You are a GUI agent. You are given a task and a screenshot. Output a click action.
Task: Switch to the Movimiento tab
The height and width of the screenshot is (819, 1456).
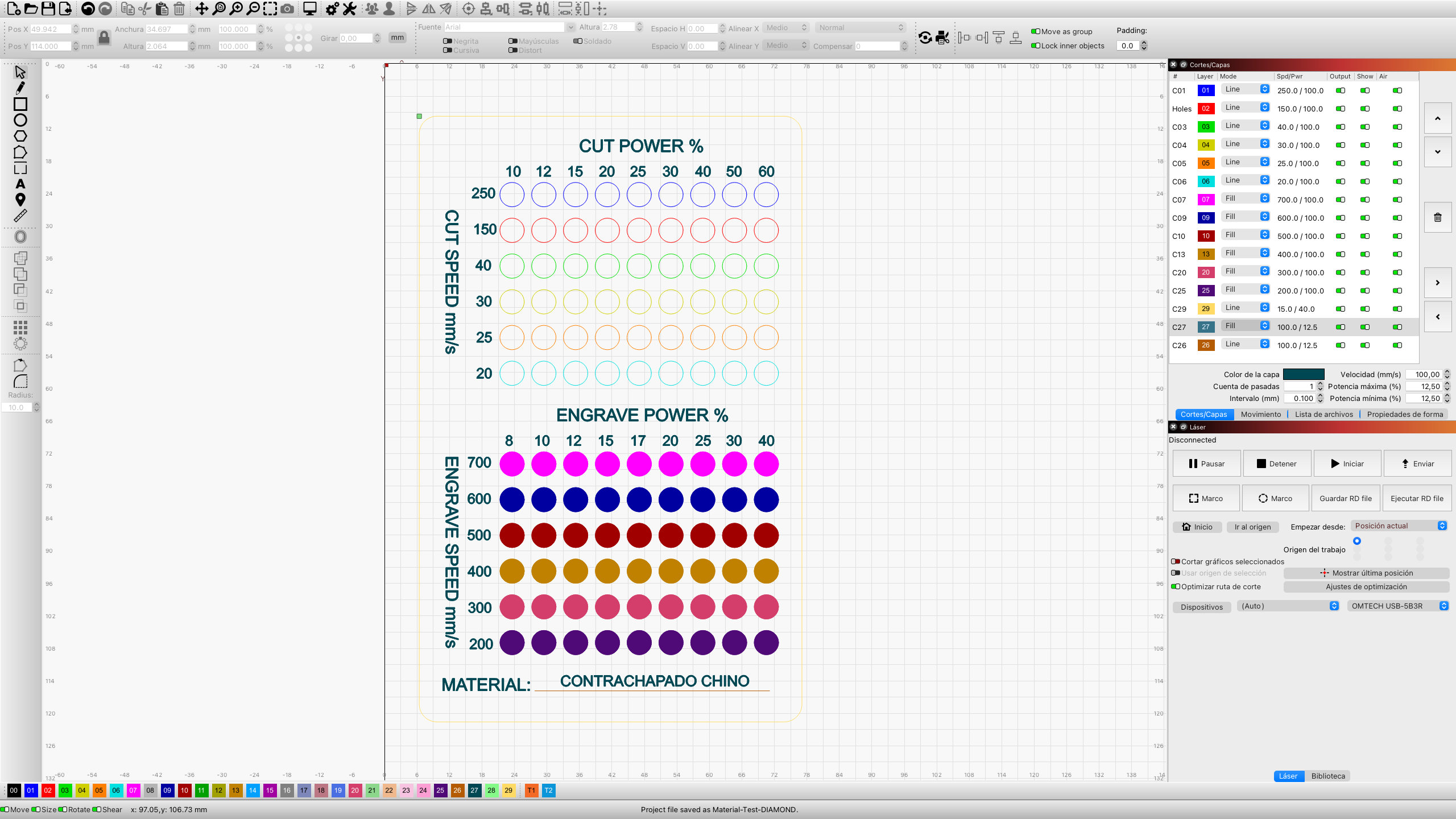pyautogui.click(x=1260, y=414)
